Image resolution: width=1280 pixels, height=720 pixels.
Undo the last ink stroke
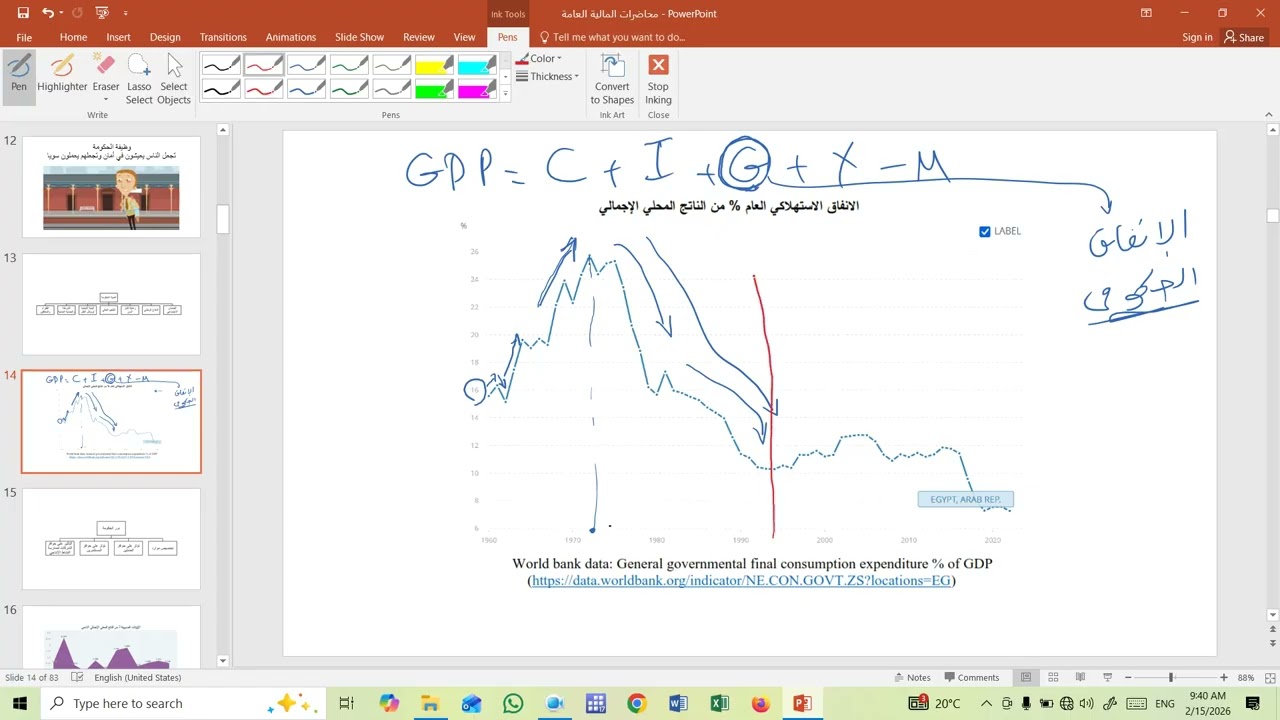[47, 13]
